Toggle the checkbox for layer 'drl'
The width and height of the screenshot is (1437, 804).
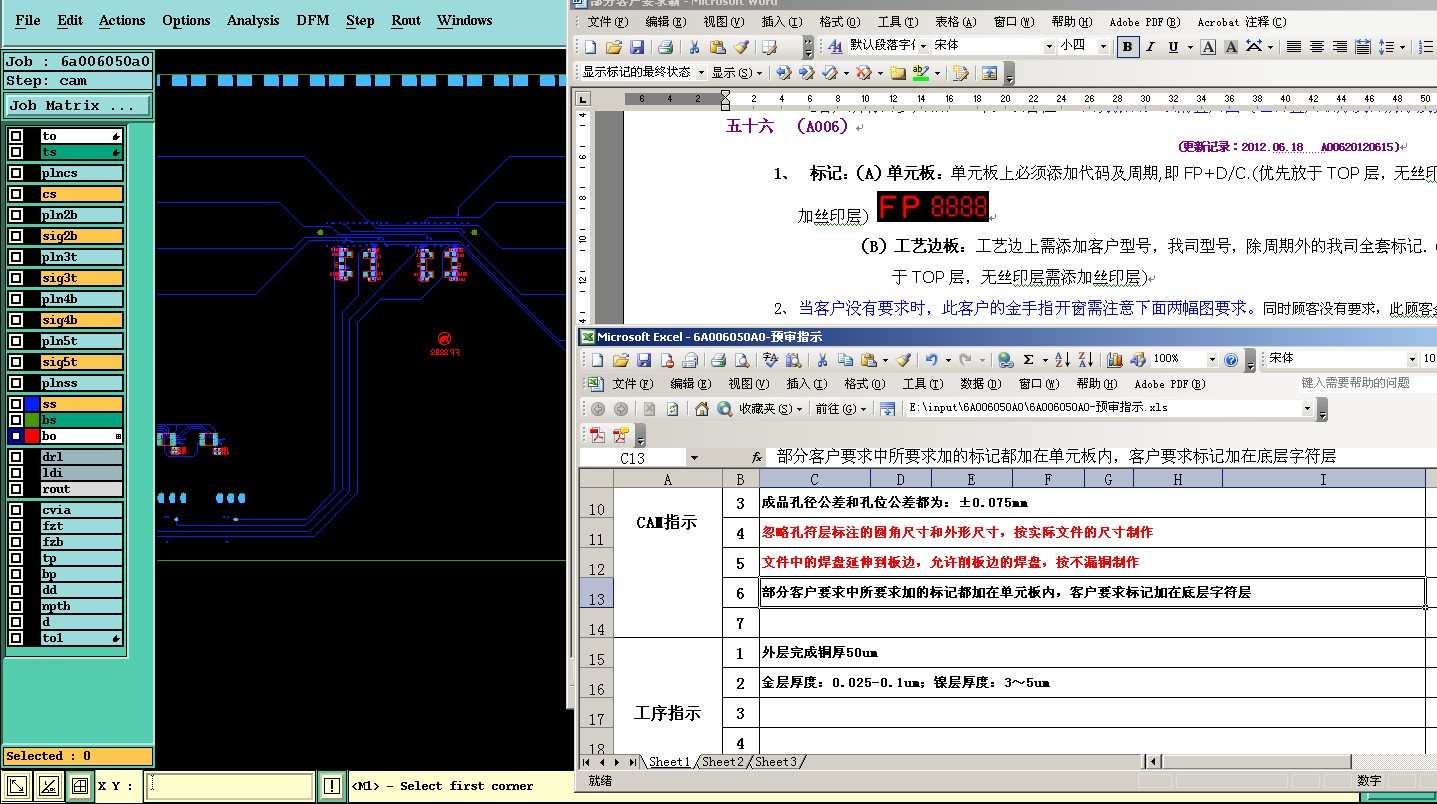point(16,457)
